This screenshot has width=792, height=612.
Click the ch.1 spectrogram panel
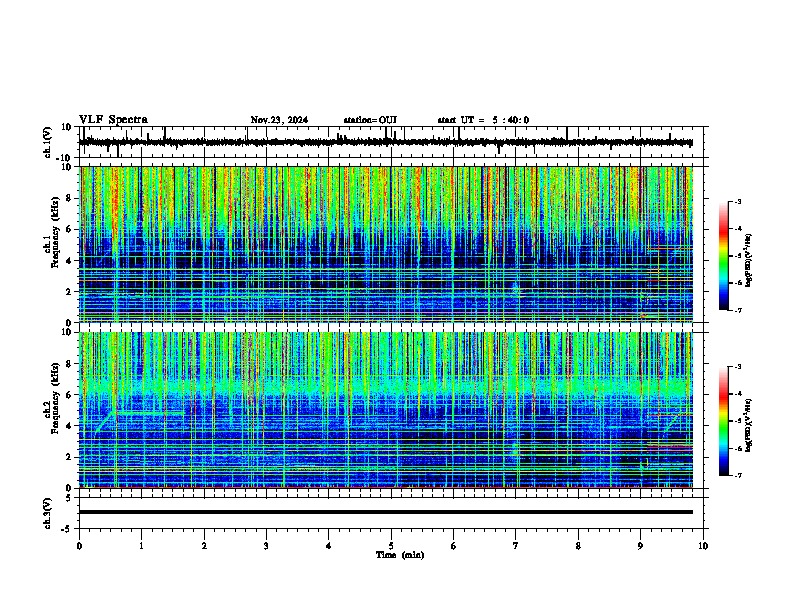pos(386,244)
